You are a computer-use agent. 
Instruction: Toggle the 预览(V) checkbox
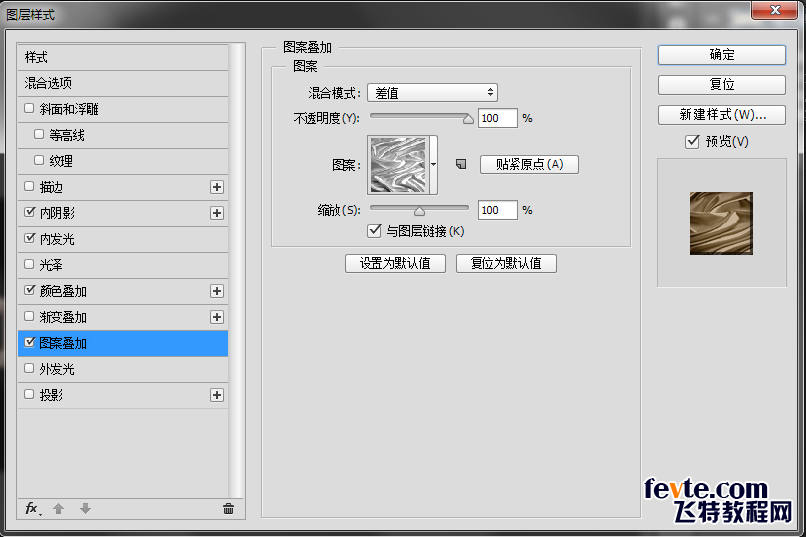tap(692, 141)
